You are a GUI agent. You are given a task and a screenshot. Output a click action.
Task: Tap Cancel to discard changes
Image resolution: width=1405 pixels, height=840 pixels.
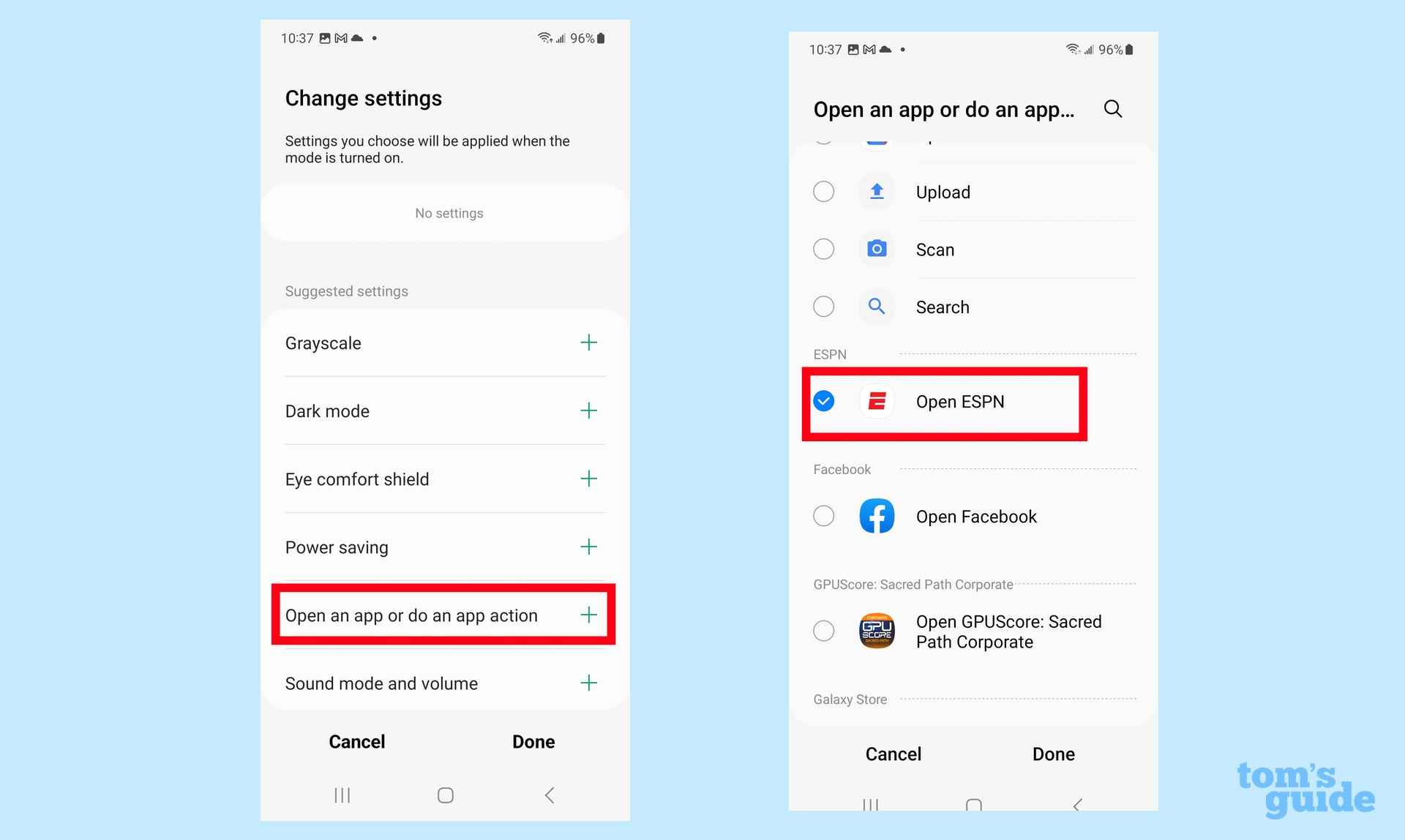(357, 740)
